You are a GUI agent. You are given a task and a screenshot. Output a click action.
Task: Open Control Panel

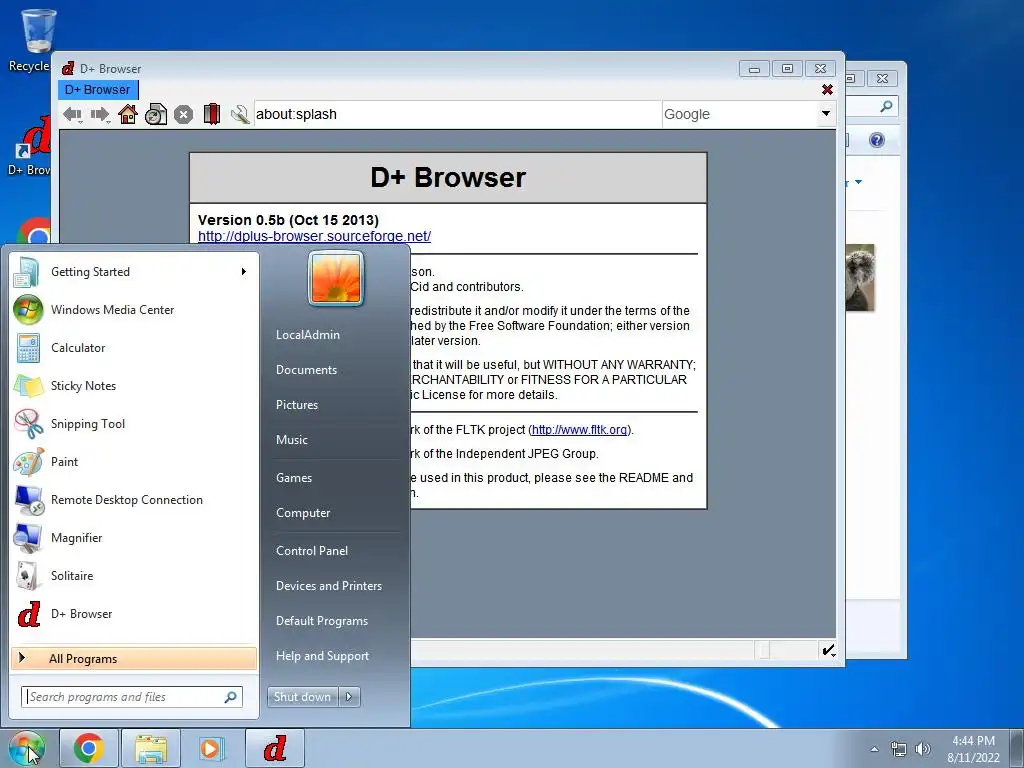click(312, 551)
